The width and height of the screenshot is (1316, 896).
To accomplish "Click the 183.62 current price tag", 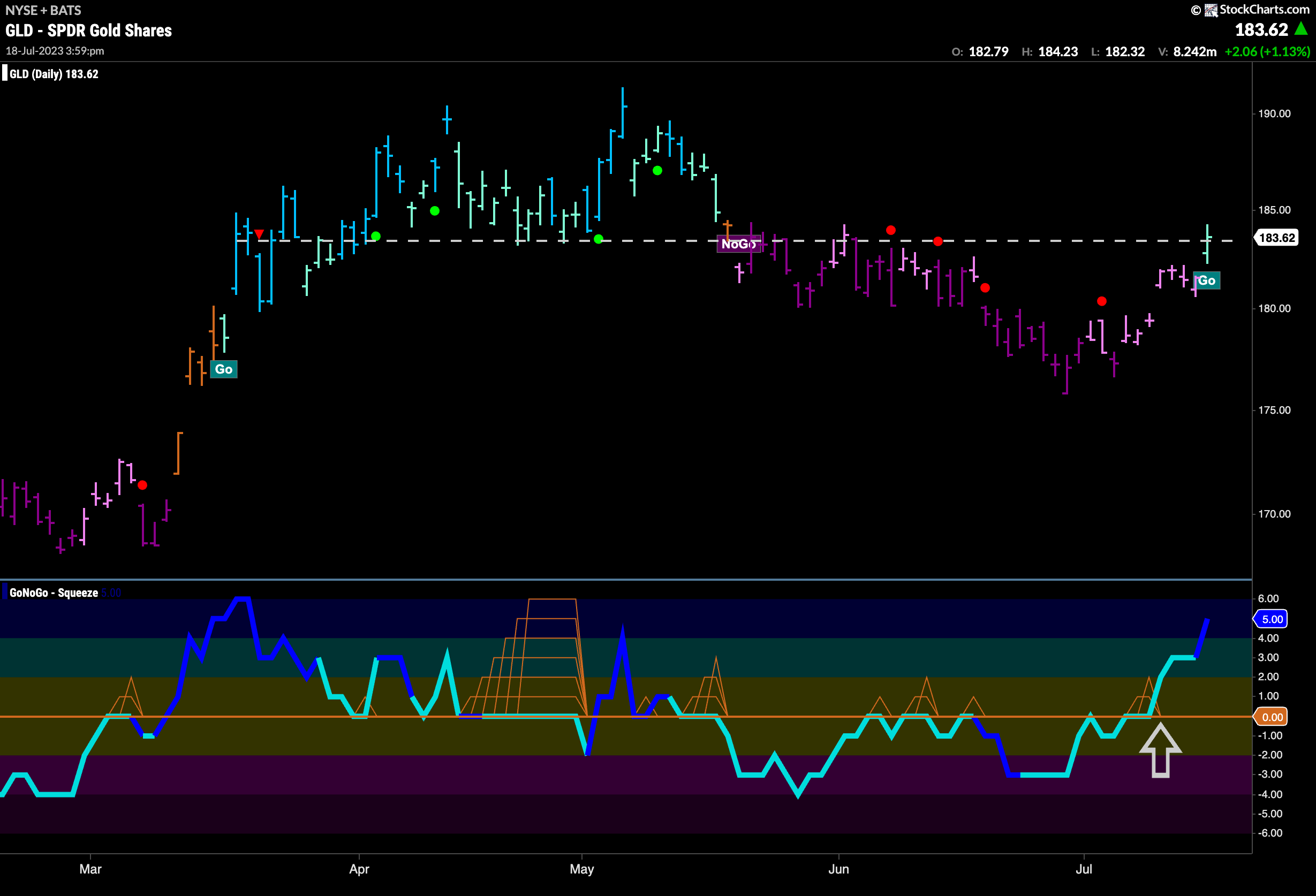I will click(1276, 238).
